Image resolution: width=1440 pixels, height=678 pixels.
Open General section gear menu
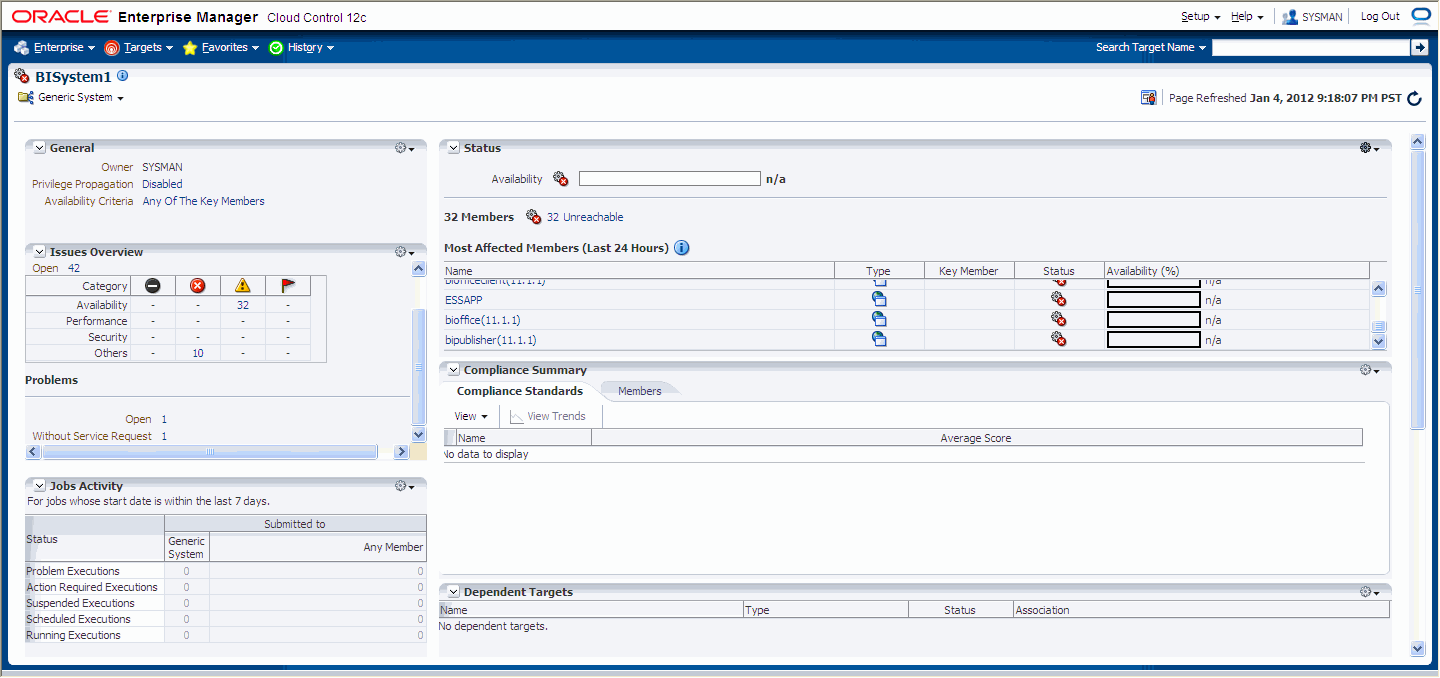coord(405,148)
